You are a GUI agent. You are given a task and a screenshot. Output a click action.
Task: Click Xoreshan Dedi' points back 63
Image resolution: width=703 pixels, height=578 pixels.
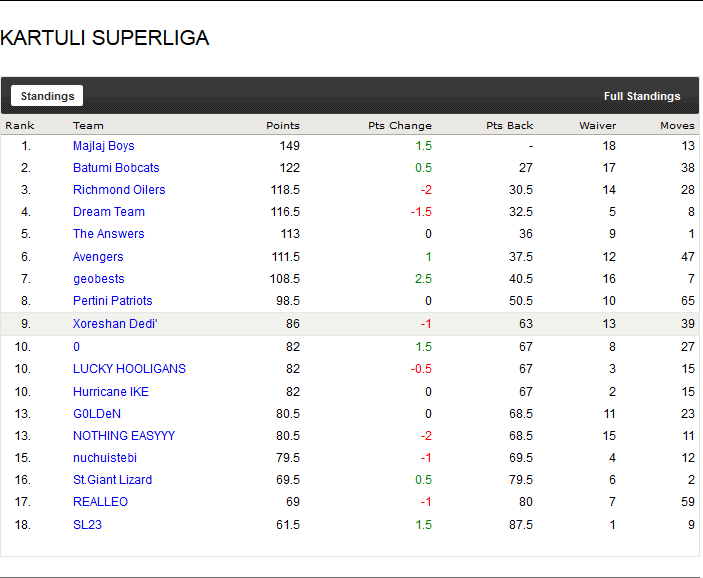coord(526,324)
